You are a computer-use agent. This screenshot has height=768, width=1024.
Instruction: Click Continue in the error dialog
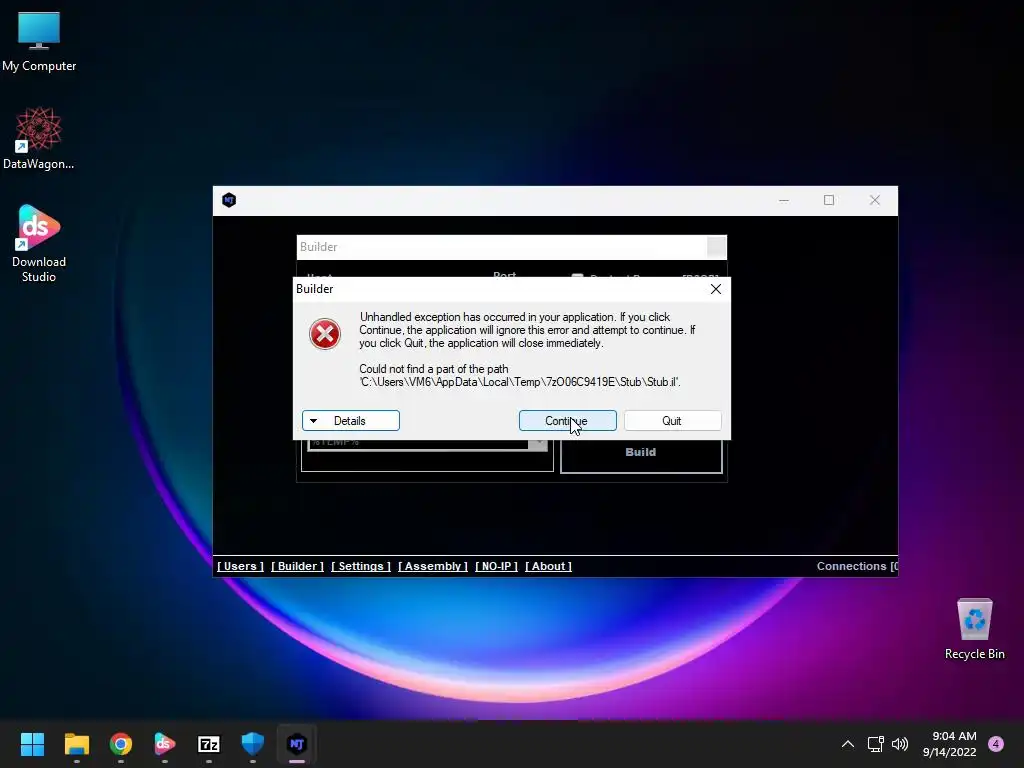(568, 421)
